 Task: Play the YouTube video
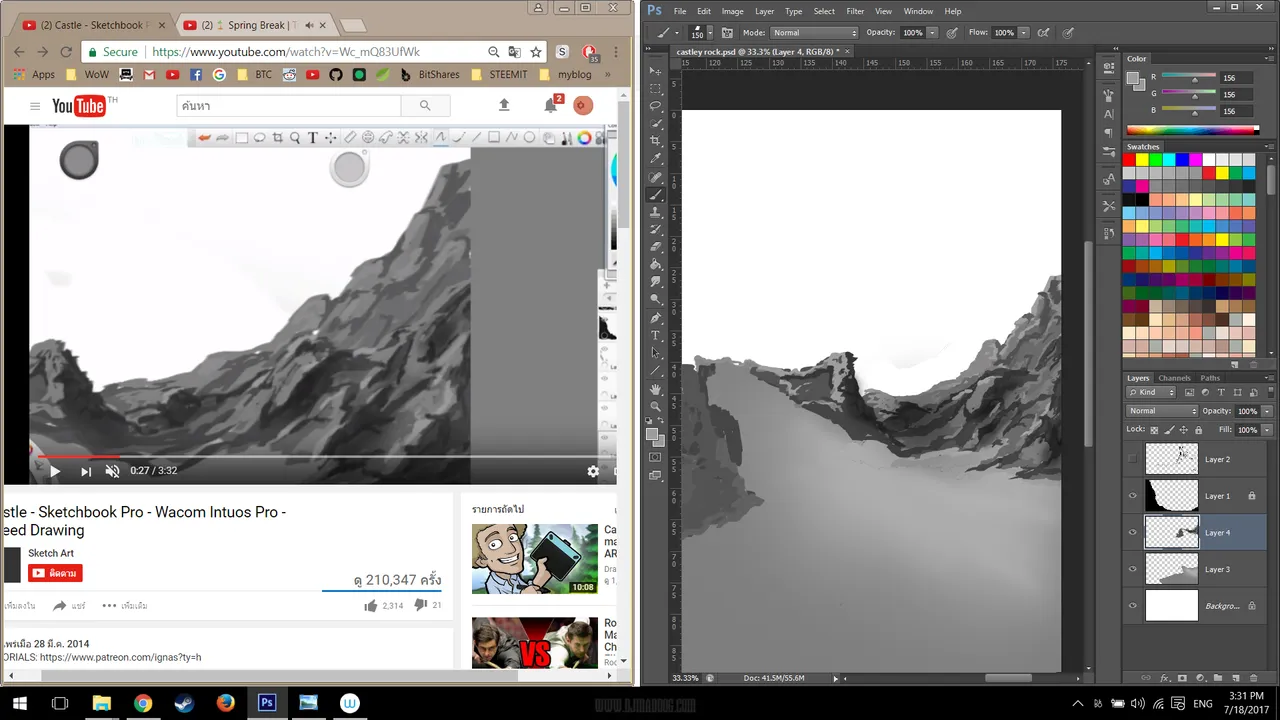54,471
